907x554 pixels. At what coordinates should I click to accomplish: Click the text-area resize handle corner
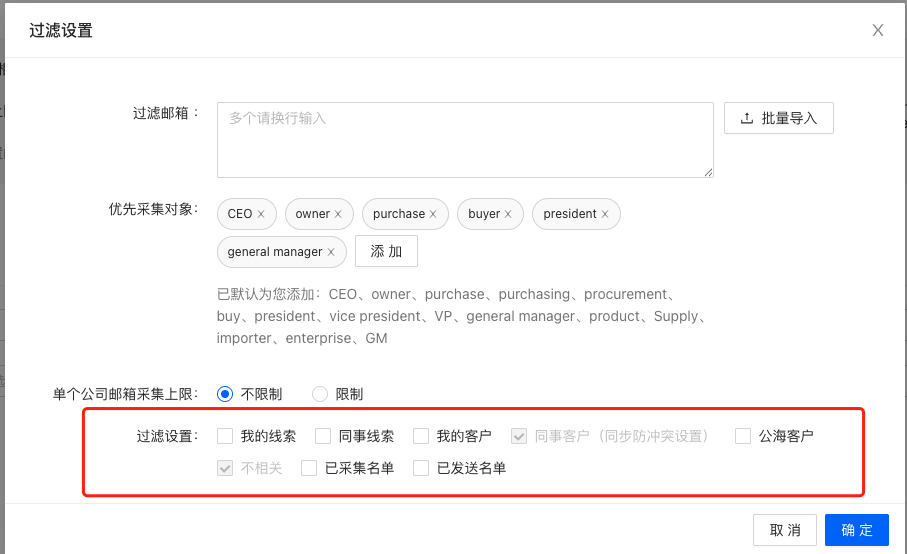tap(708, 172)
